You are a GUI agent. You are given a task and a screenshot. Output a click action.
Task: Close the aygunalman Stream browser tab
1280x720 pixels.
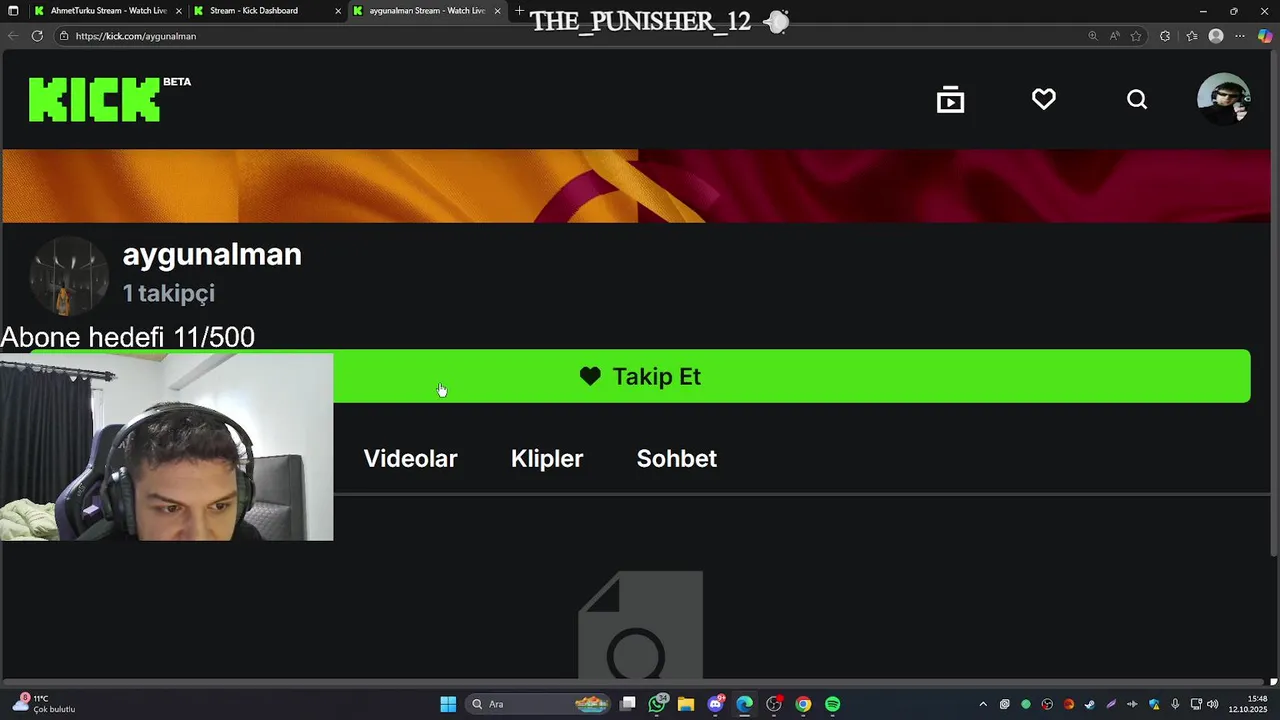(x=497, y=11)
